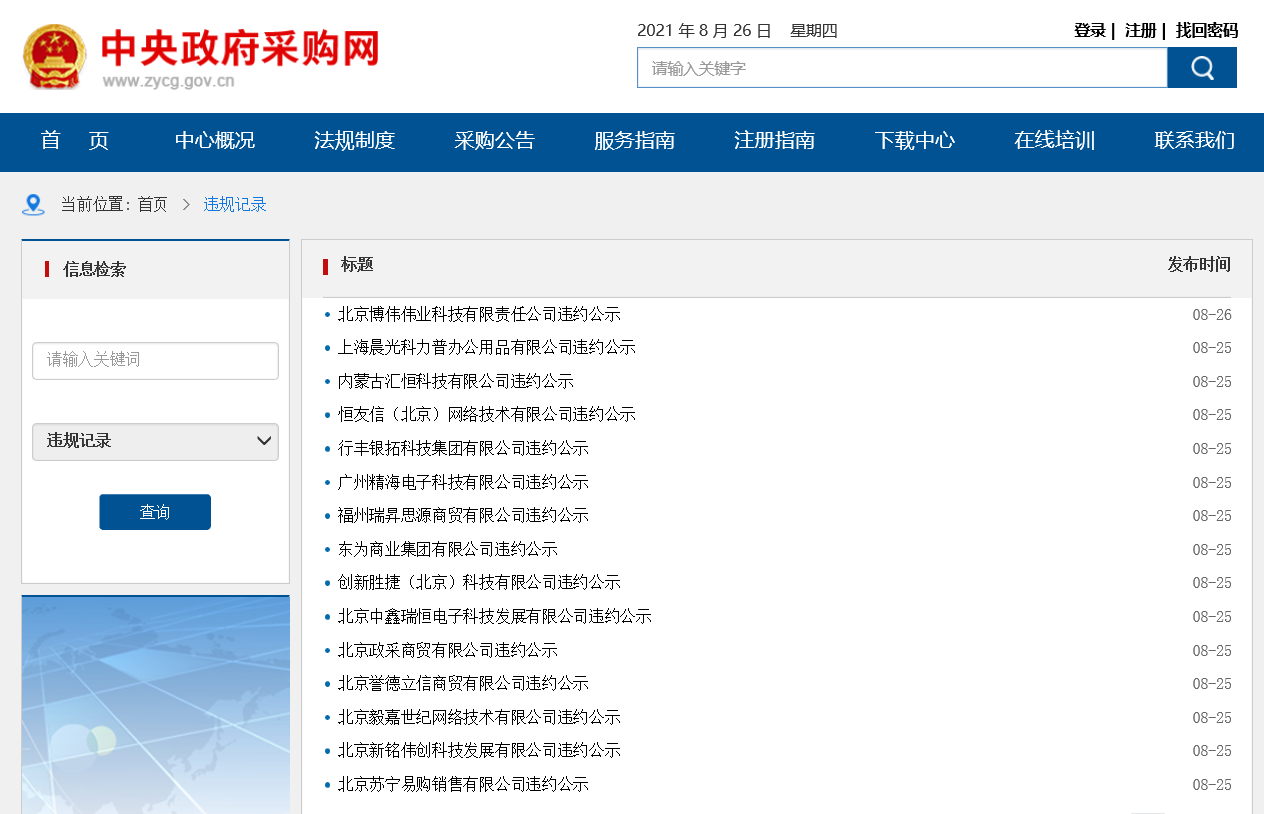Click the search magnifier icon button
Image resolution: width=1264 pixels, height=814 pixels.
point(1202,68)
